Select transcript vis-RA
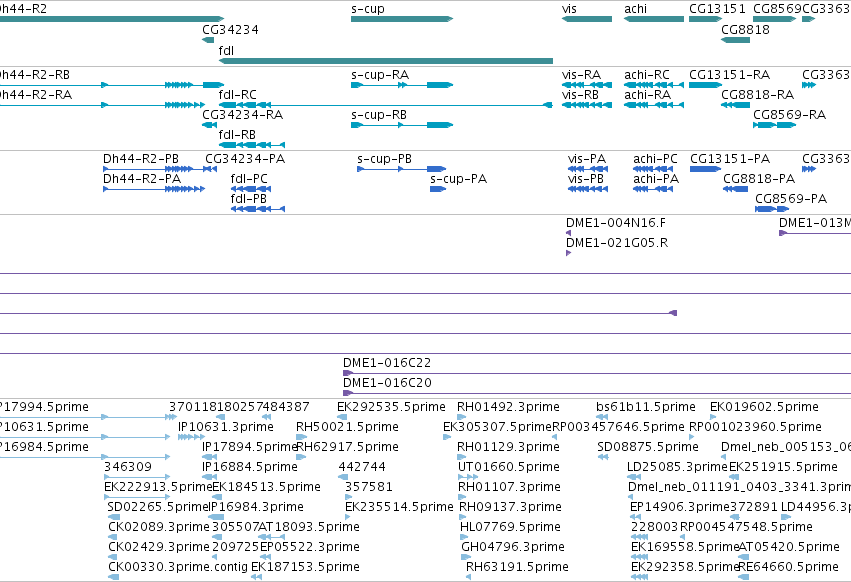This screenshot has width=851, height=582. 587,85
